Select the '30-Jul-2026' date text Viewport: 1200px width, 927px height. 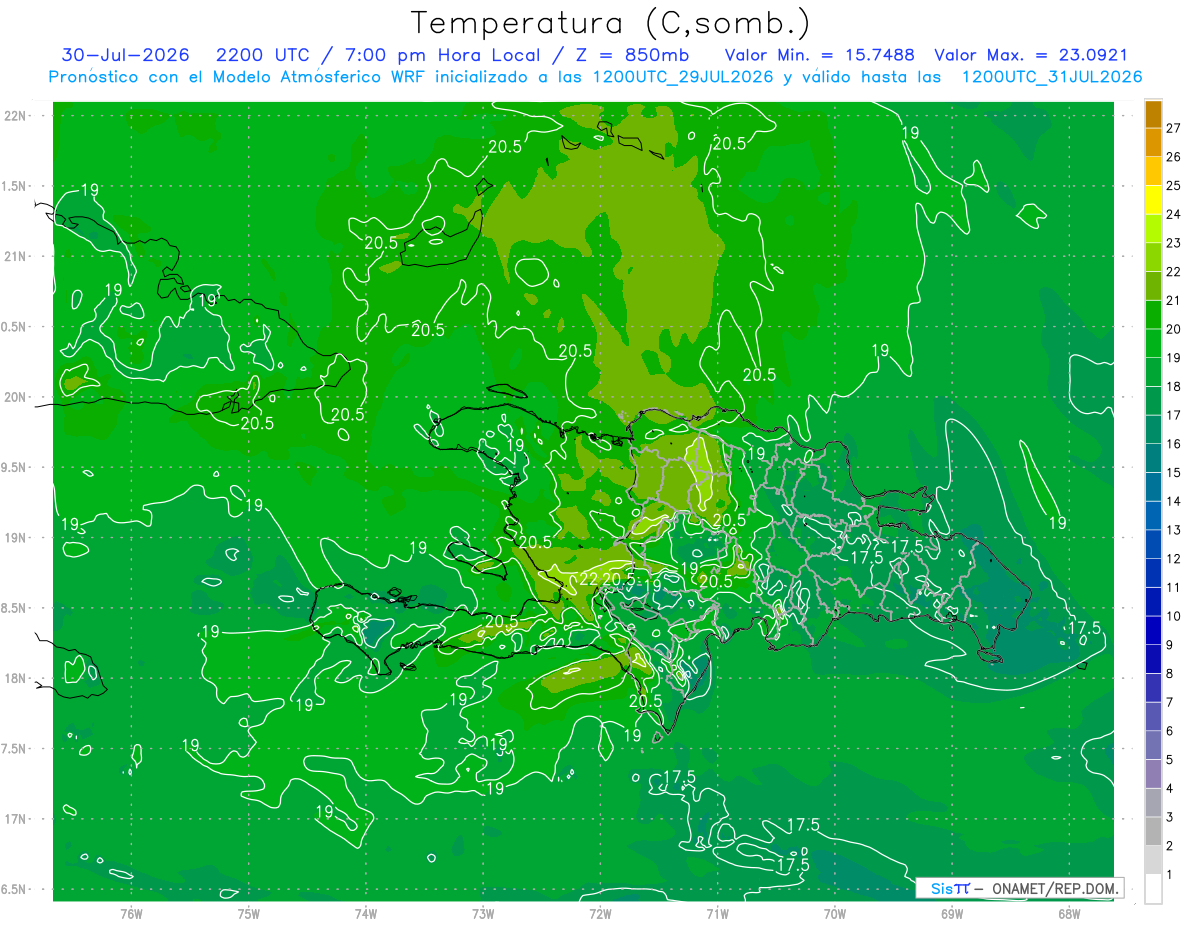tap(125, 55)
